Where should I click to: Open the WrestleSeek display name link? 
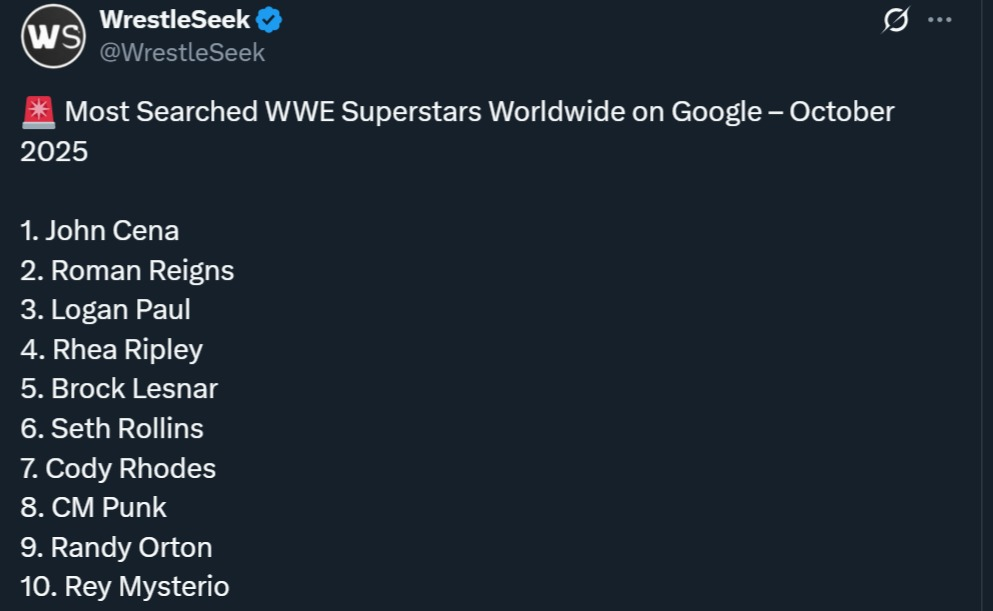tap(175, 19)
